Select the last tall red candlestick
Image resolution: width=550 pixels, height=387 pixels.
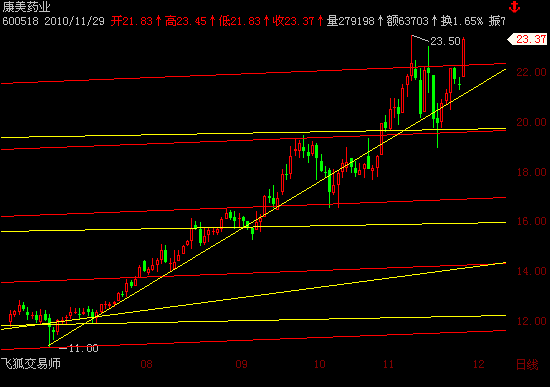click(463, 57)
